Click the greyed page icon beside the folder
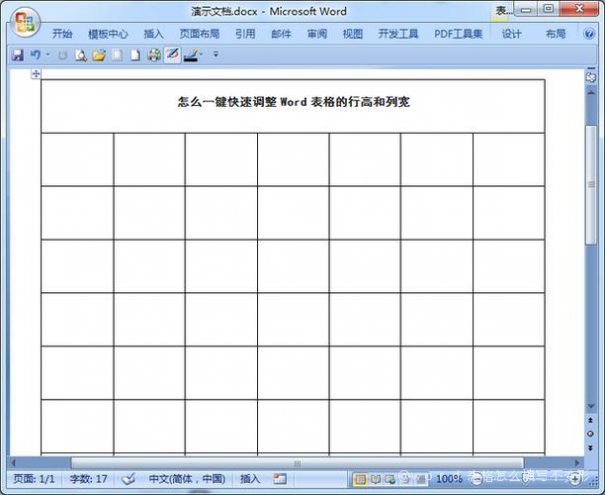 point(117,56)
